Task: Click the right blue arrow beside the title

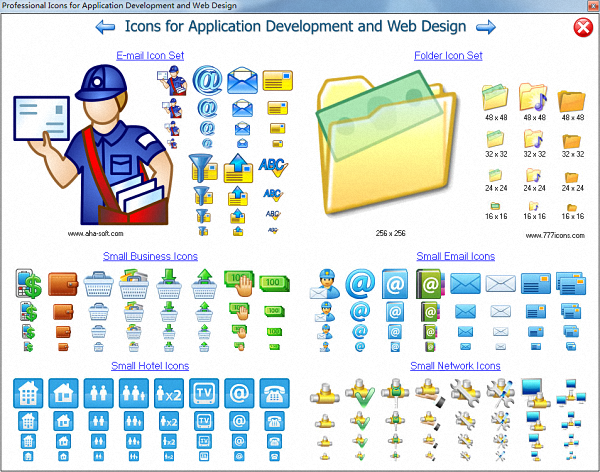Action: tap(491, 27)
